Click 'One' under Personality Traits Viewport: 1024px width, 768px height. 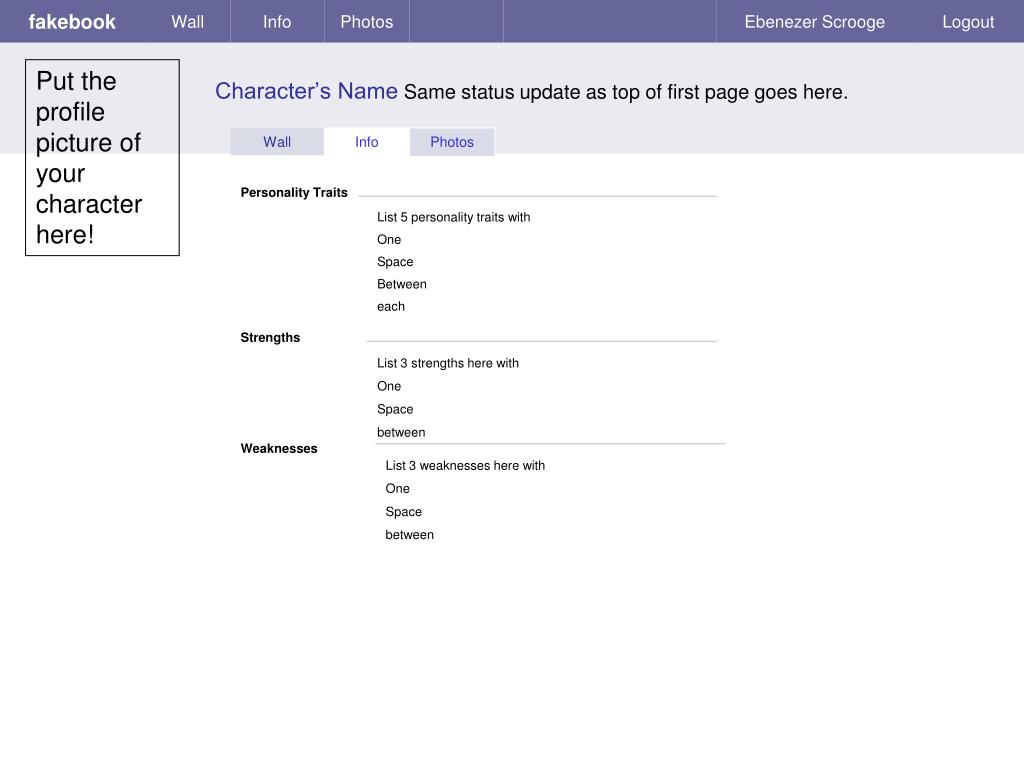pos(389,240)
